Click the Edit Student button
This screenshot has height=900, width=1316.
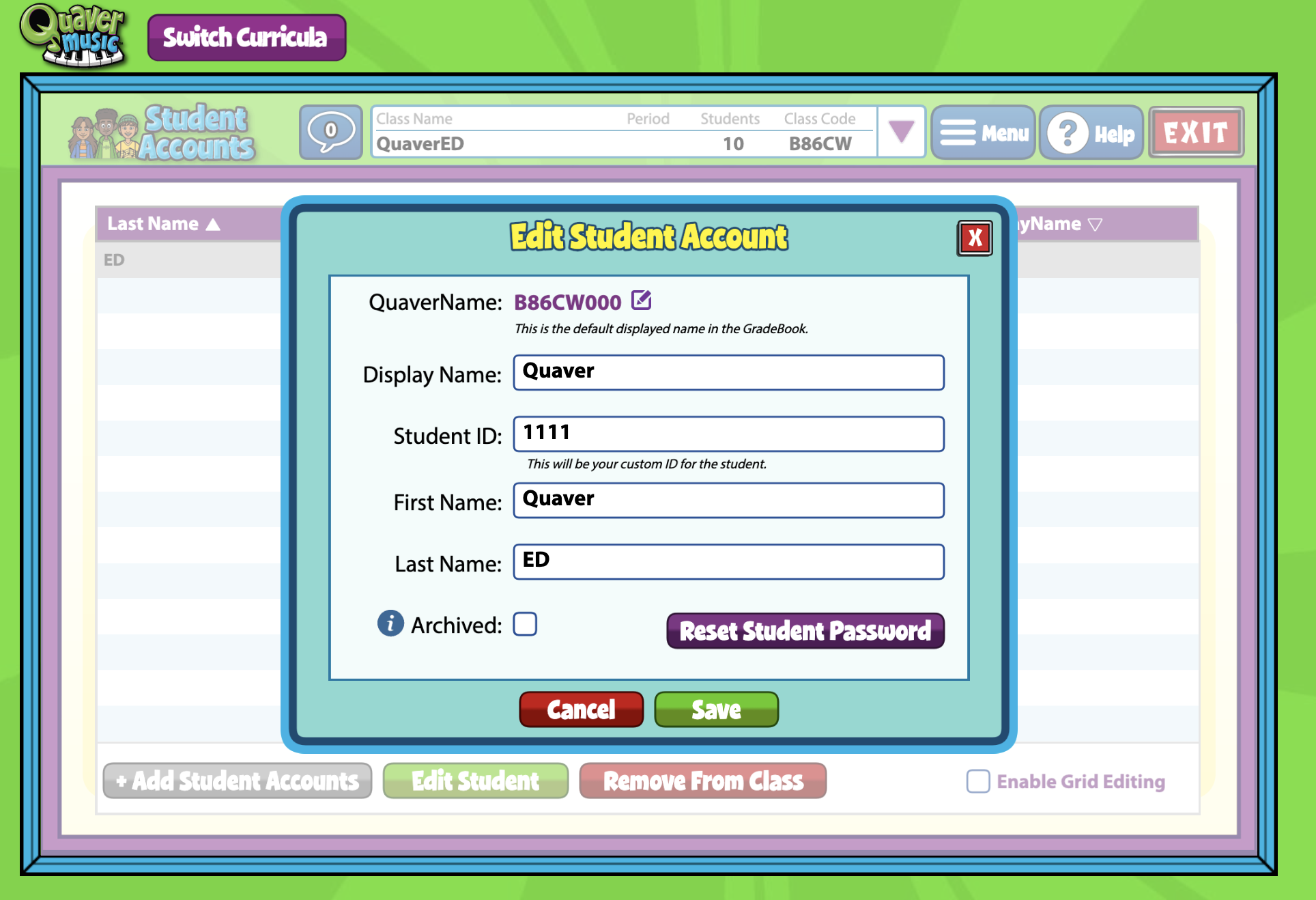click(476, 781)
